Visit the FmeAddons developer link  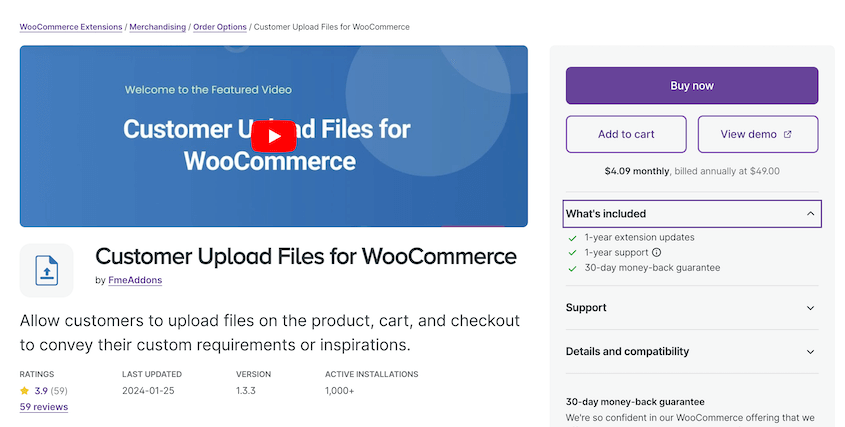click(135, 280)
